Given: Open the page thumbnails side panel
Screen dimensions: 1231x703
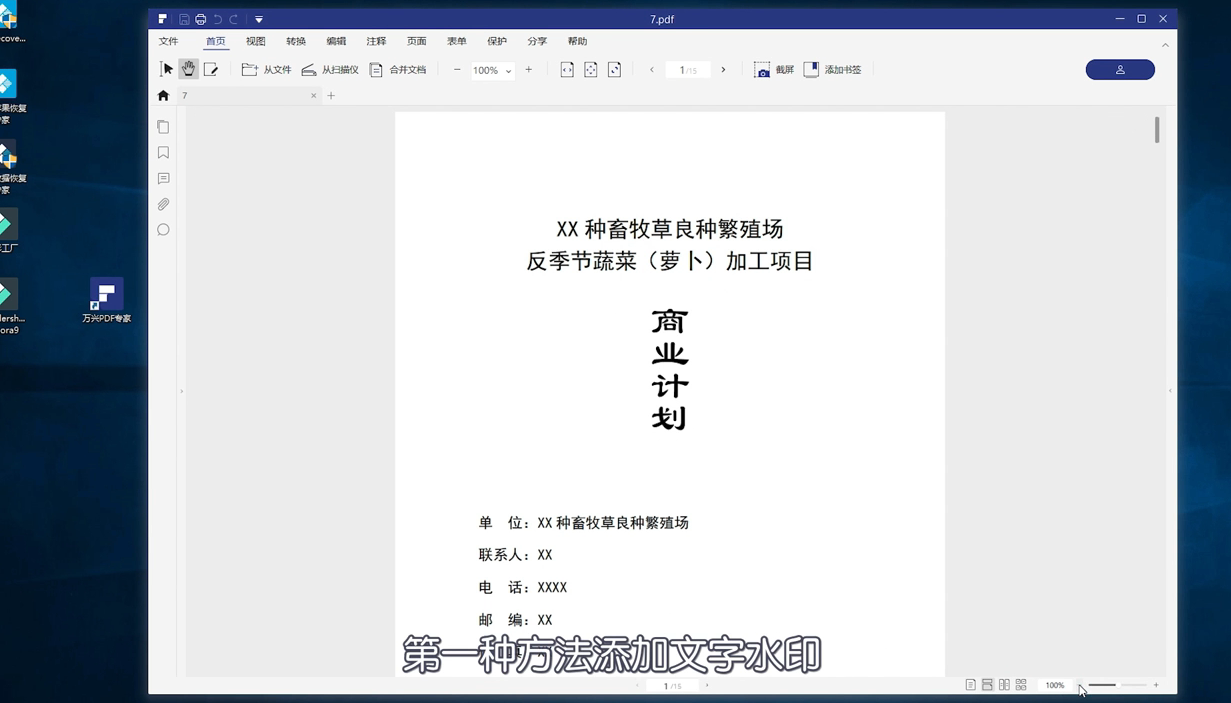Looking at the screenshot, I should [x=163, y=127].
